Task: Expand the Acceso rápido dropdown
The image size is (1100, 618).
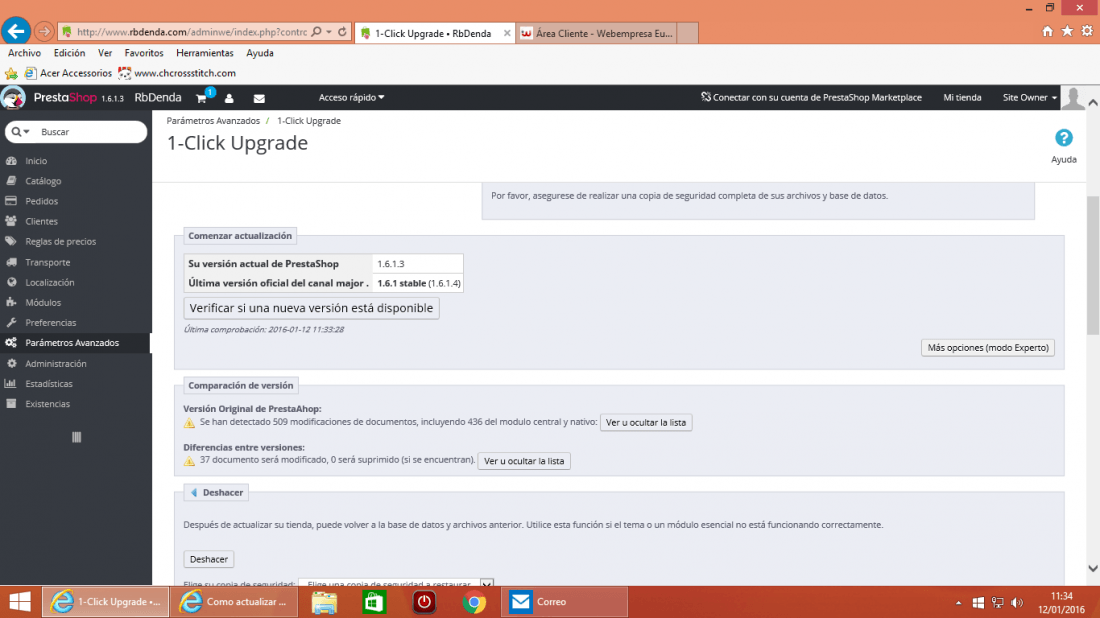Action: pyautogui.click(x=351, y=98)
